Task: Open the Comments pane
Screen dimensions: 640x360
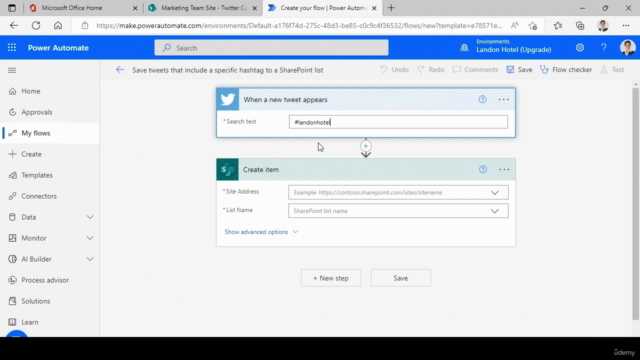Action: pyautogui.click(x=476, y=70)
